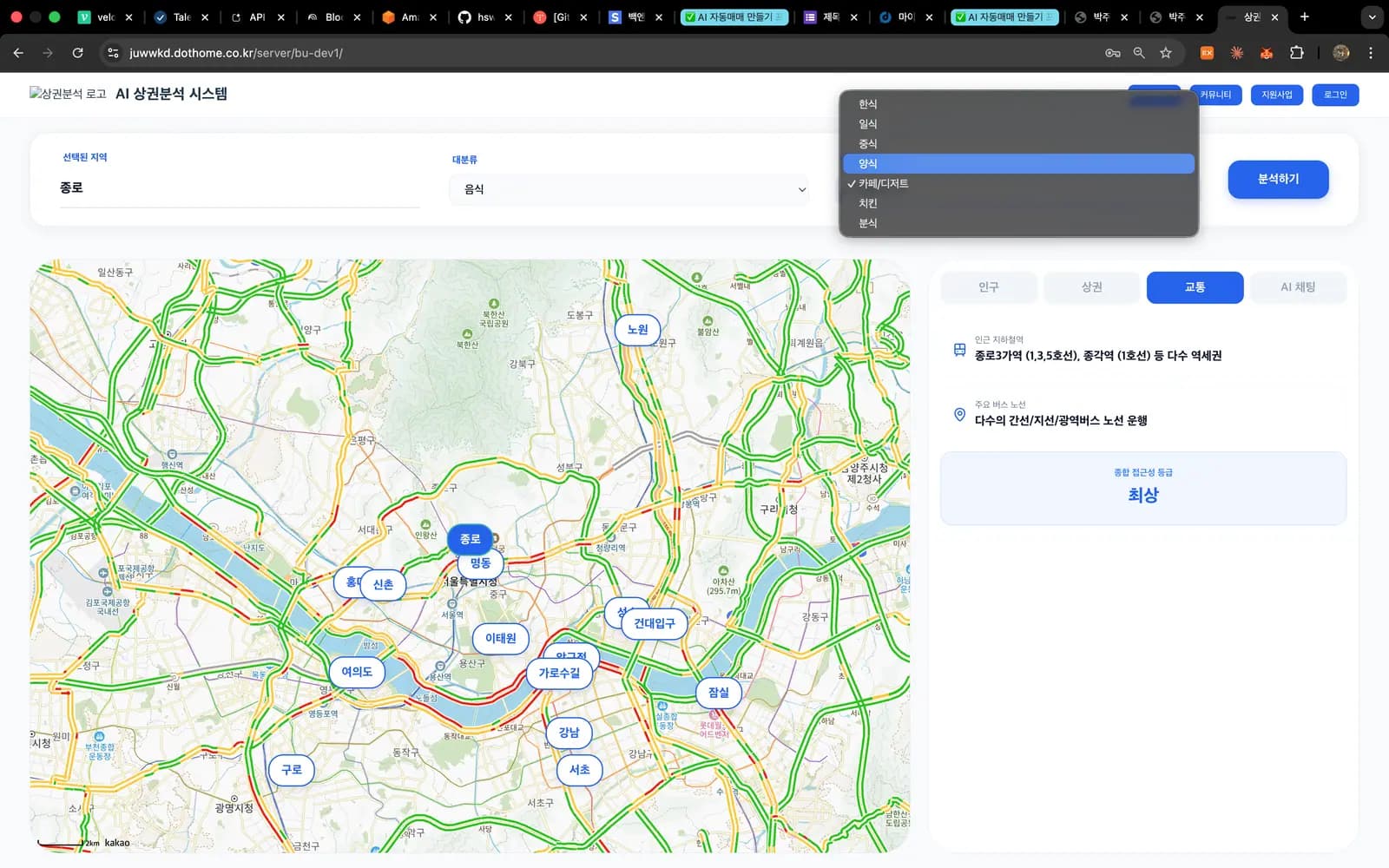1389x868 pixels.
Task: Click the 로그인 button
Action: [1335, 95]
